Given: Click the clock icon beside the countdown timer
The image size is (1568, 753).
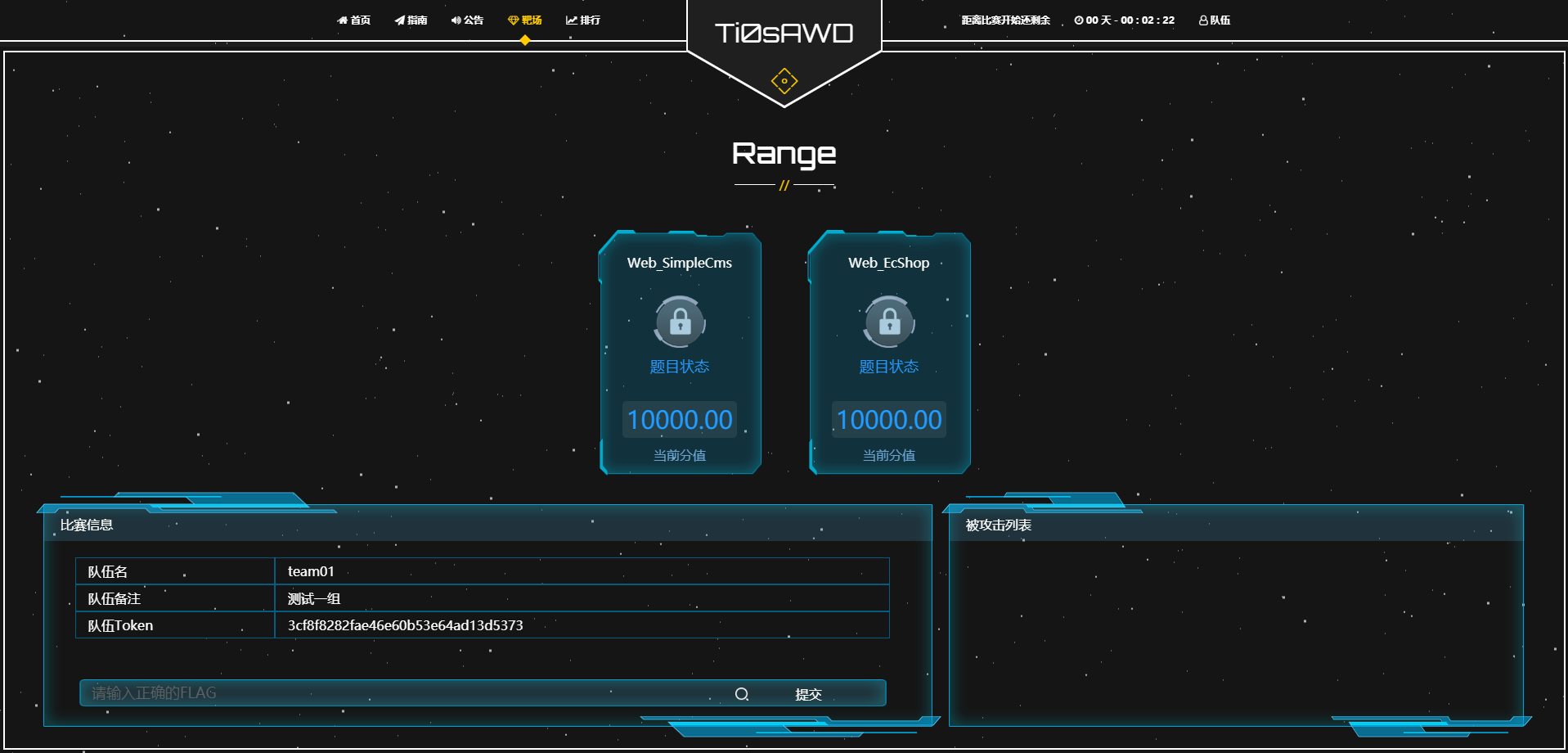Looking at the screenshot, I should [1078, 20].
